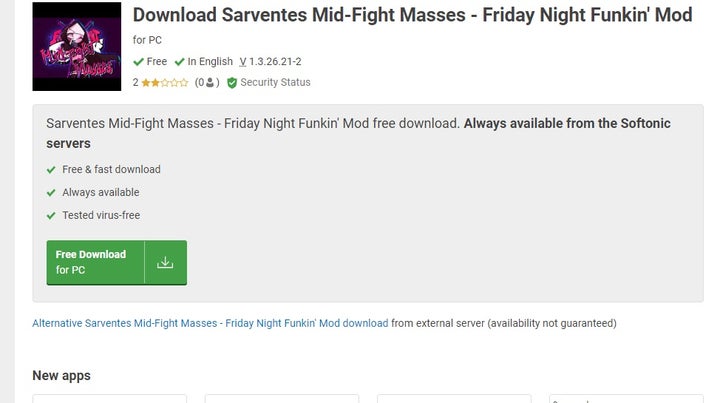
Task: Click the star rating icons
Action: coord(165,83)
